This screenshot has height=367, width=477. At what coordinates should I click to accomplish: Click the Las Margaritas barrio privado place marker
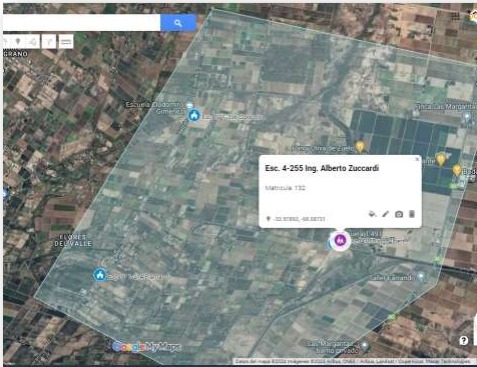click(x=365, y=346)
